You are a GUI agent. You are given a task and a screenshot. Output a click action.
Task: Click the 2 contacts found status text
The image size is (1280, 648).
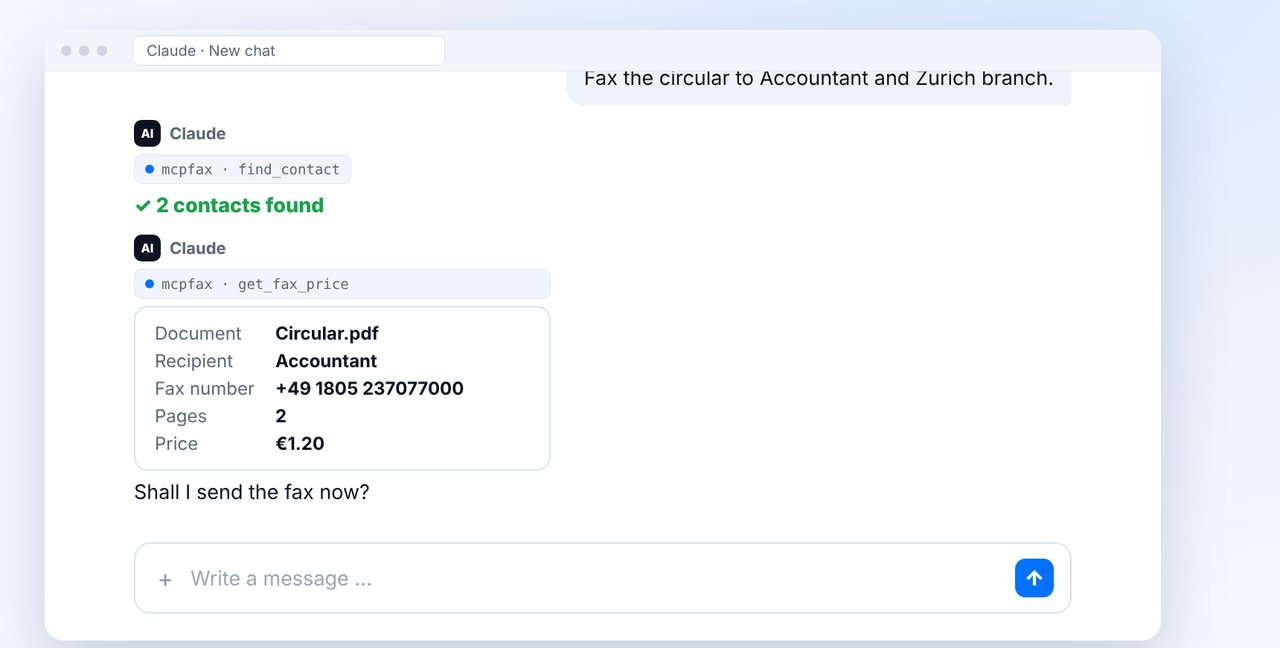click(x=240, y=205)
